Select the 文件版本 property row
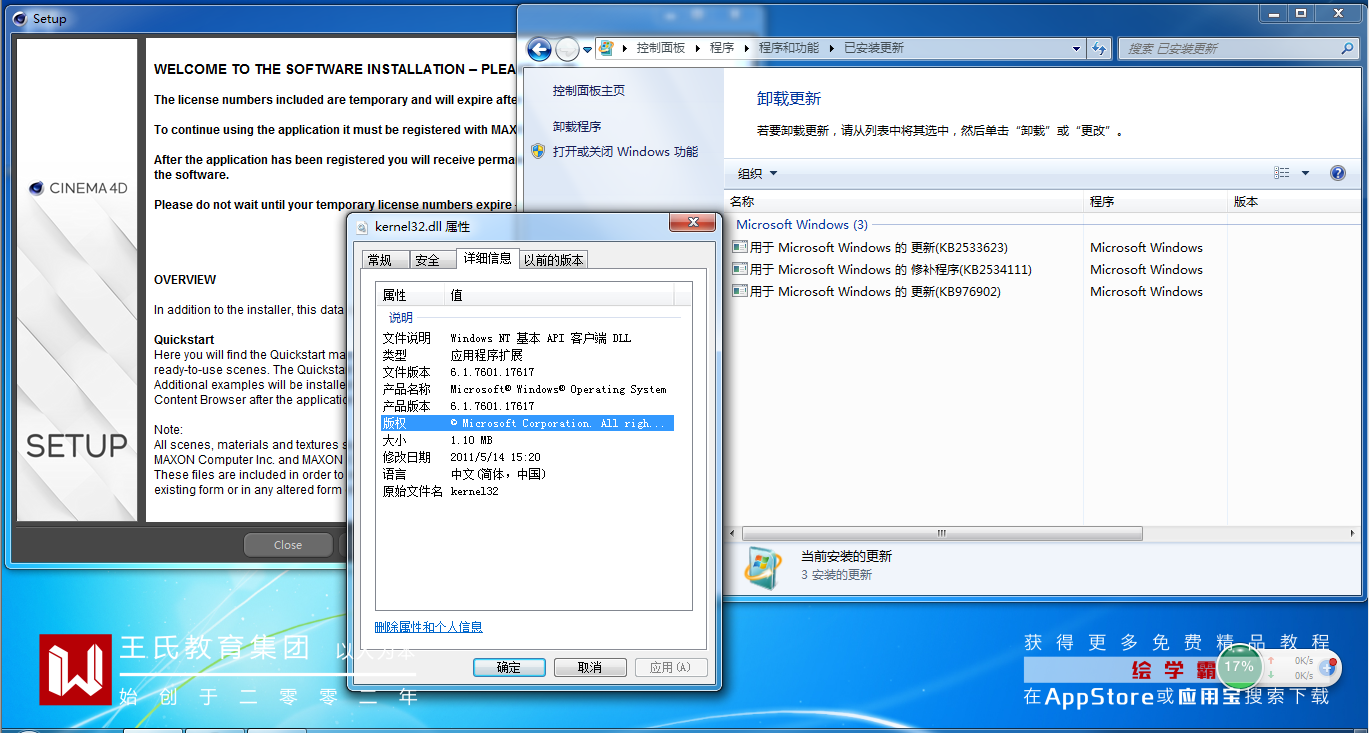This screenshot has width=1369, height=733. (x=527, y=372)
